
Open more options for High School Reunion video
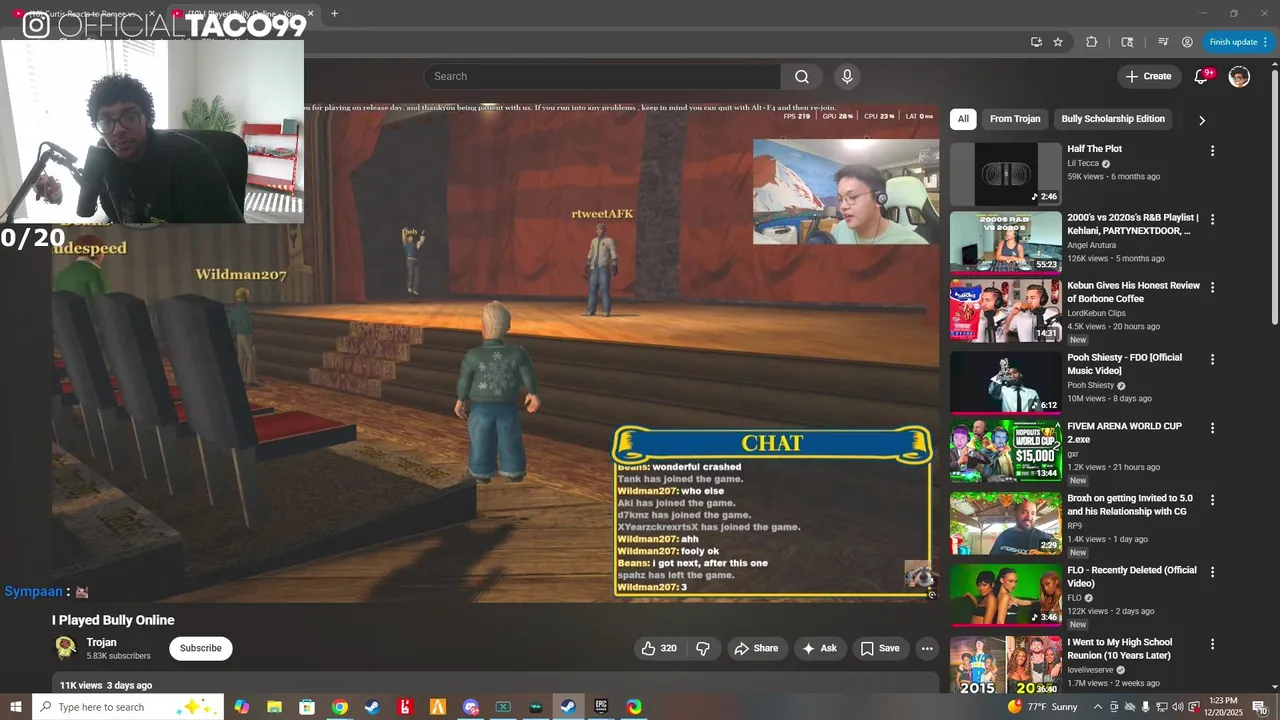[x=1212, y=644]
